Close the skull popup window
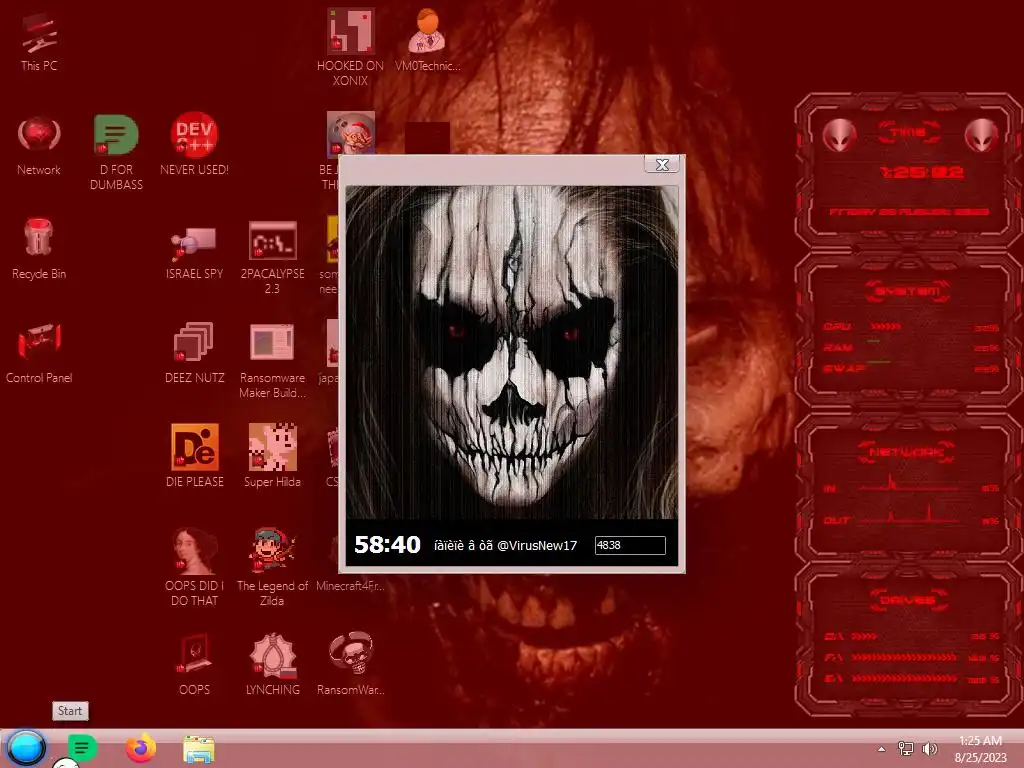Image resolution: width=1024 pixels, height=768 pixels. click(662, 165)
